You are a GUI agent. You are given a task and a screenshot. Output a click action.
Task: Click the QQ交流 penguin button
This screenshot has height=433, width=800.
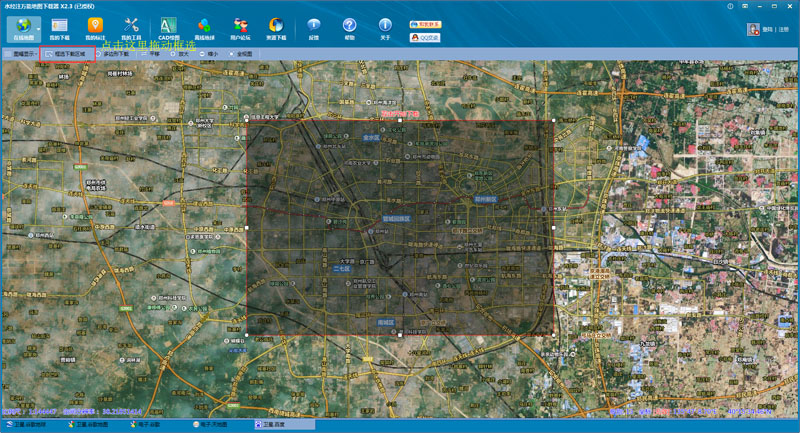click(x=425, y=37)
